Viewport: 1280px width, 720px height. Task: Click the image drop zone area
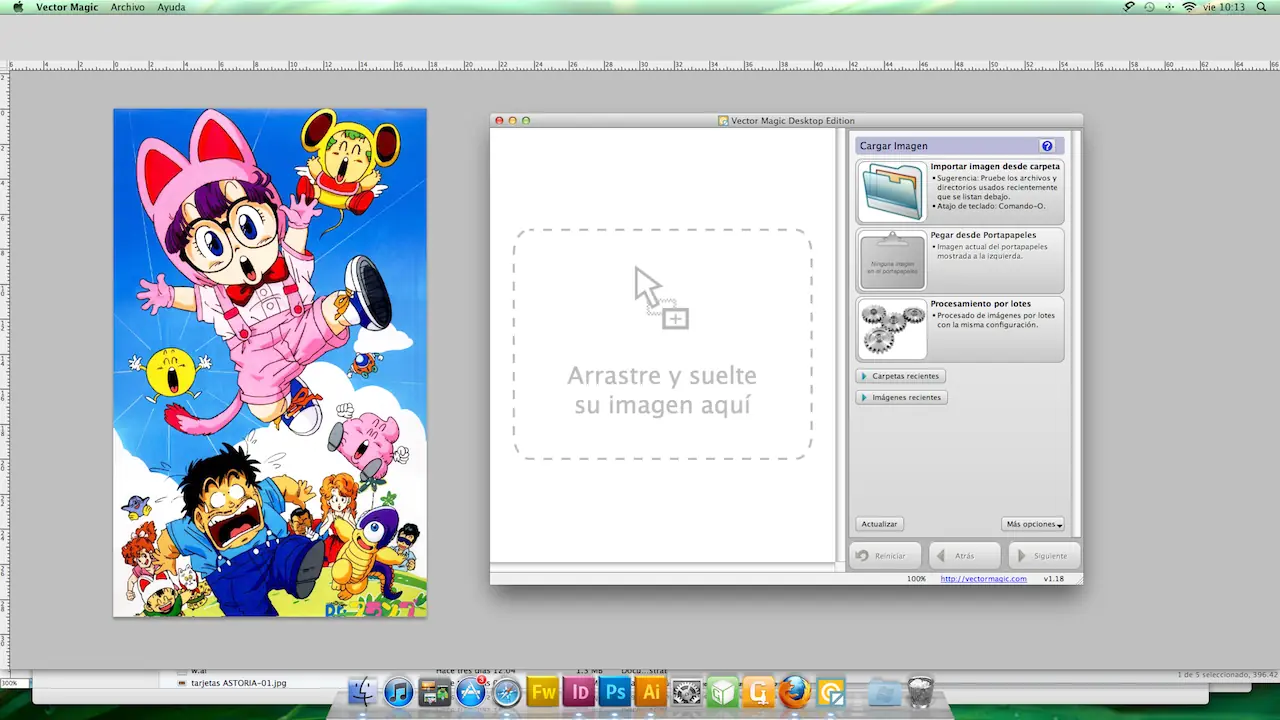point(663,344)
